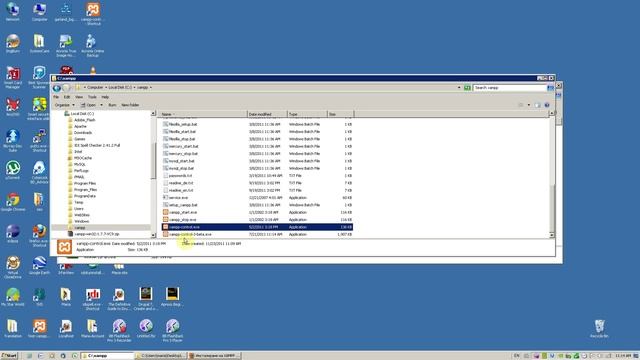The width and height of the screenshot is (640, 360).
Task: Click the Open toolbar button
Action: (x=89, y=105)
